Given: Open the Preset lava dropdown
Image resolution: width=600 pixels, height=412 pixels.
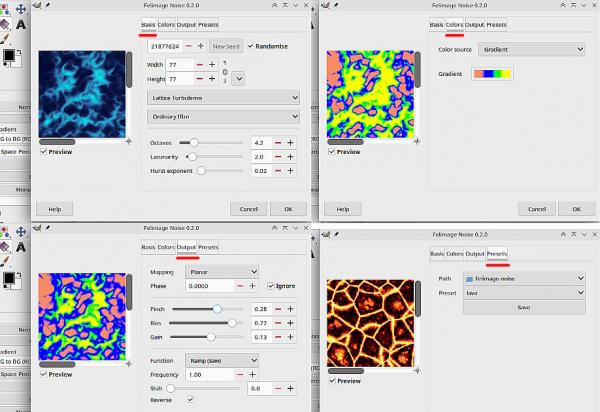Looking at the screenshot, I should (524, 293).
